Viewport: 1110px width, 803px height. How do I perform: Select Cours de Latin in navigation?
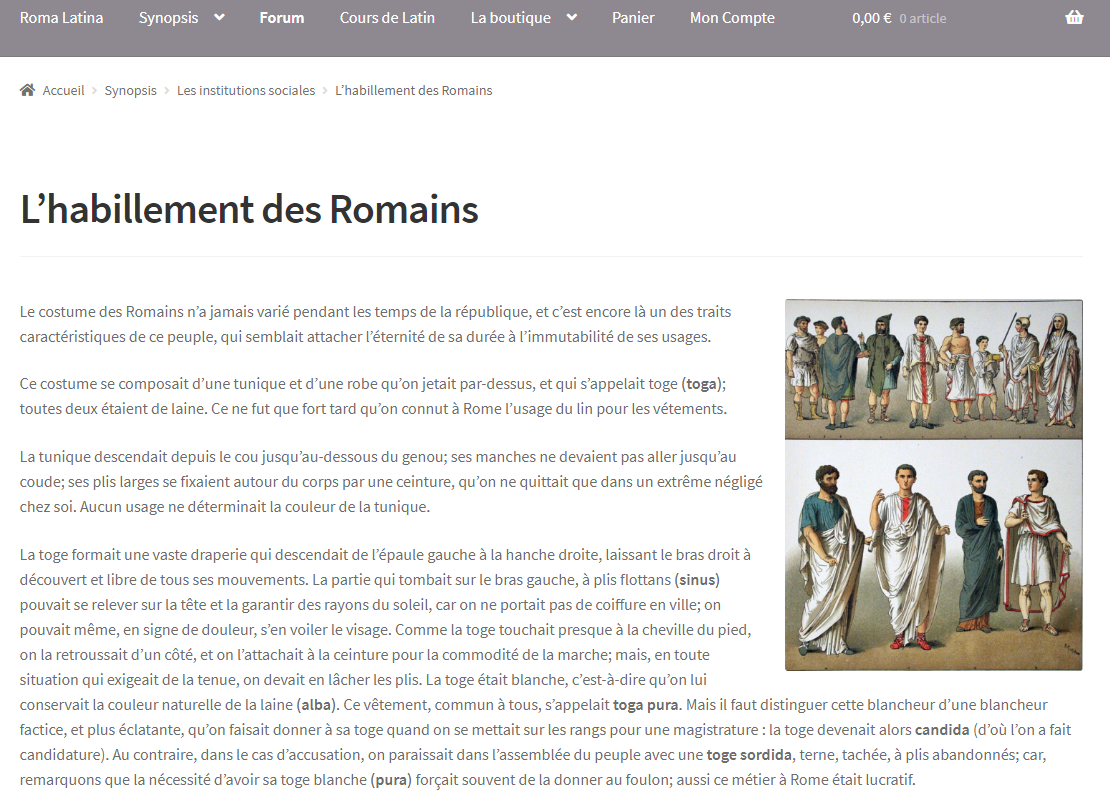tap(387, 17)
